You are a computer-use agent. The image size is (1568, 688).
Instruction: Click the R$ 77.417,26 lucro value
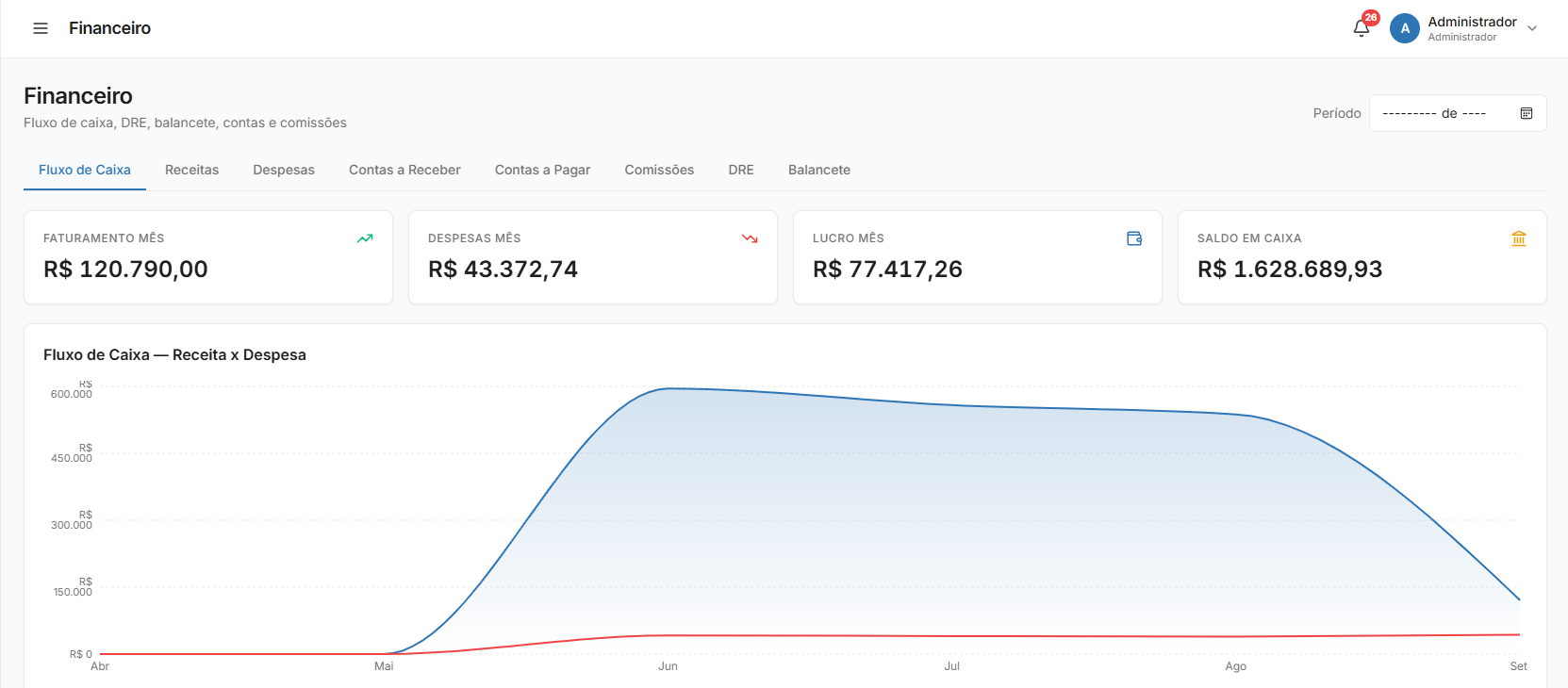887,270
